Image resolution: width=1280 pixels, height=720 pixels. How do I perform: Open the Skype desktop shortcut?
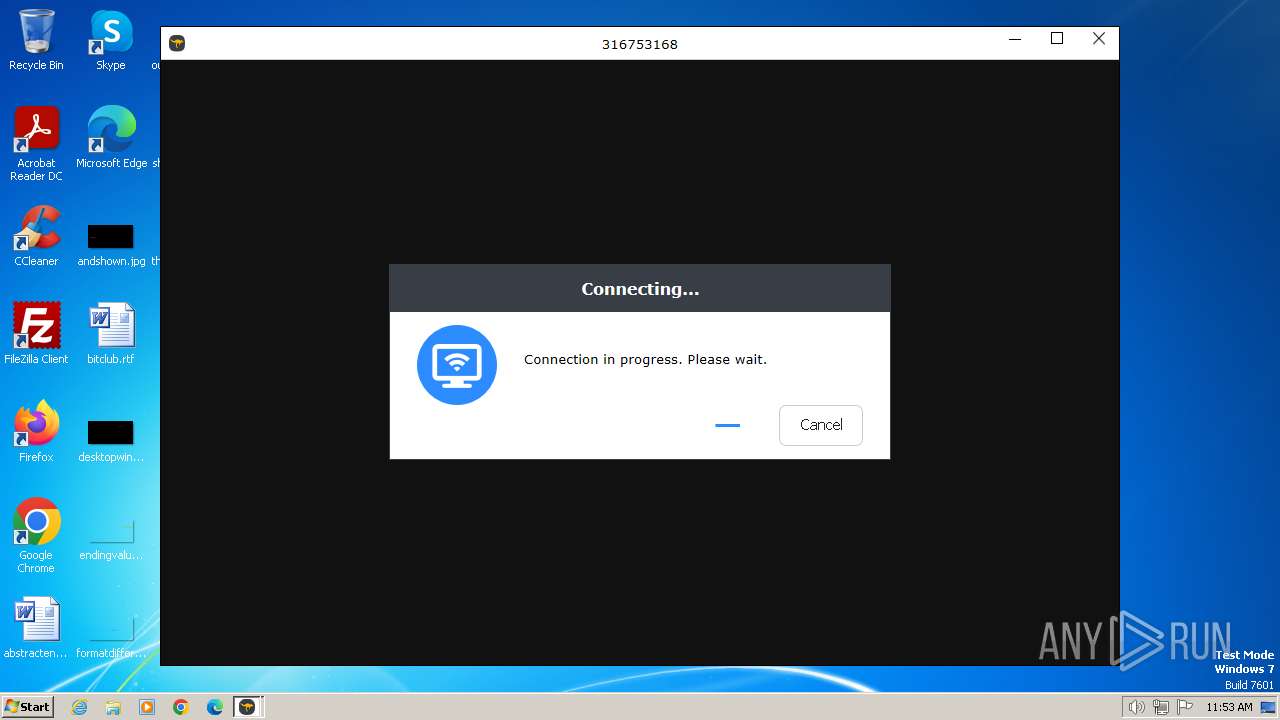111,40
